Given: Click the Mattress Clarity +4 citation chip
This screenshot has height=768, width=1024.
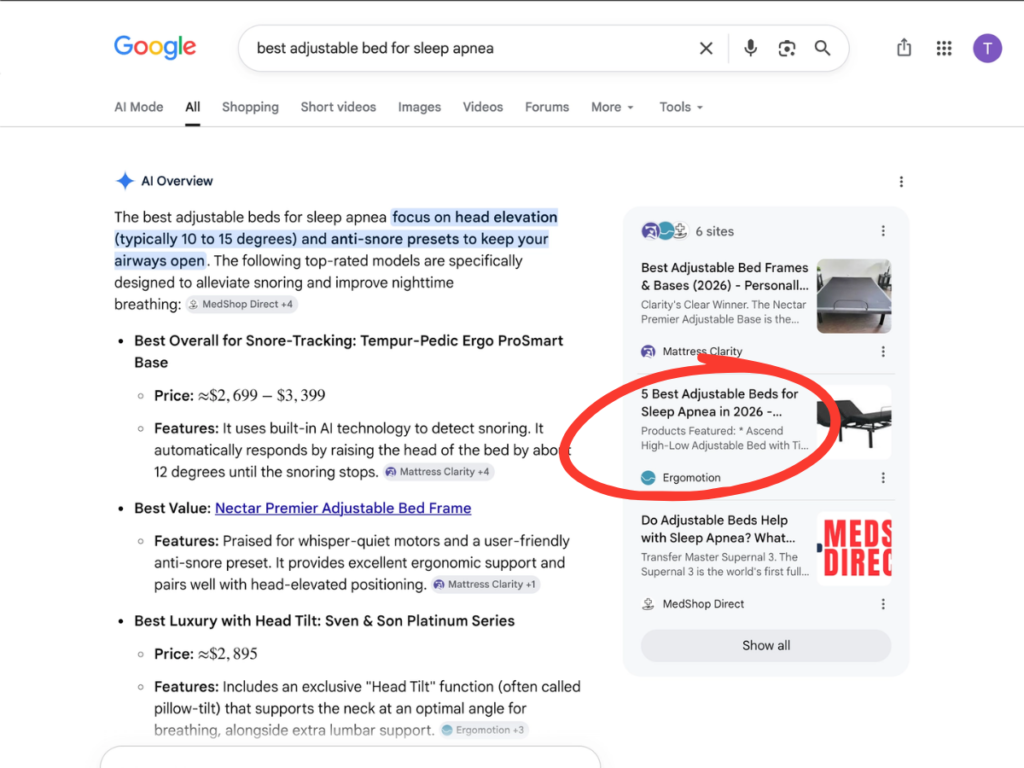Looking at the screenshot, I should [438, 472].
